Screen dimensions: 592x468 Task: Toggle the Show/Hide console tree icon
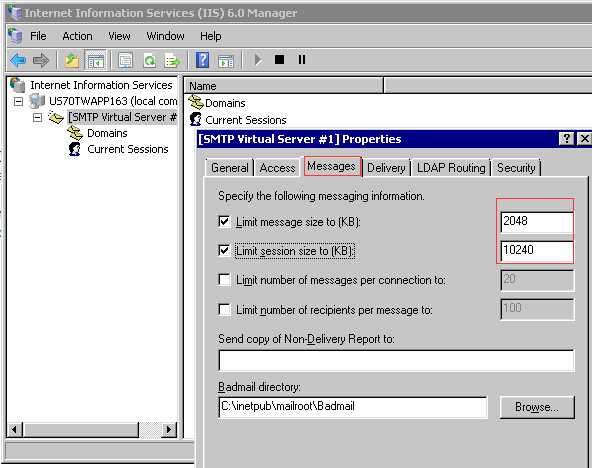[96, 60]
